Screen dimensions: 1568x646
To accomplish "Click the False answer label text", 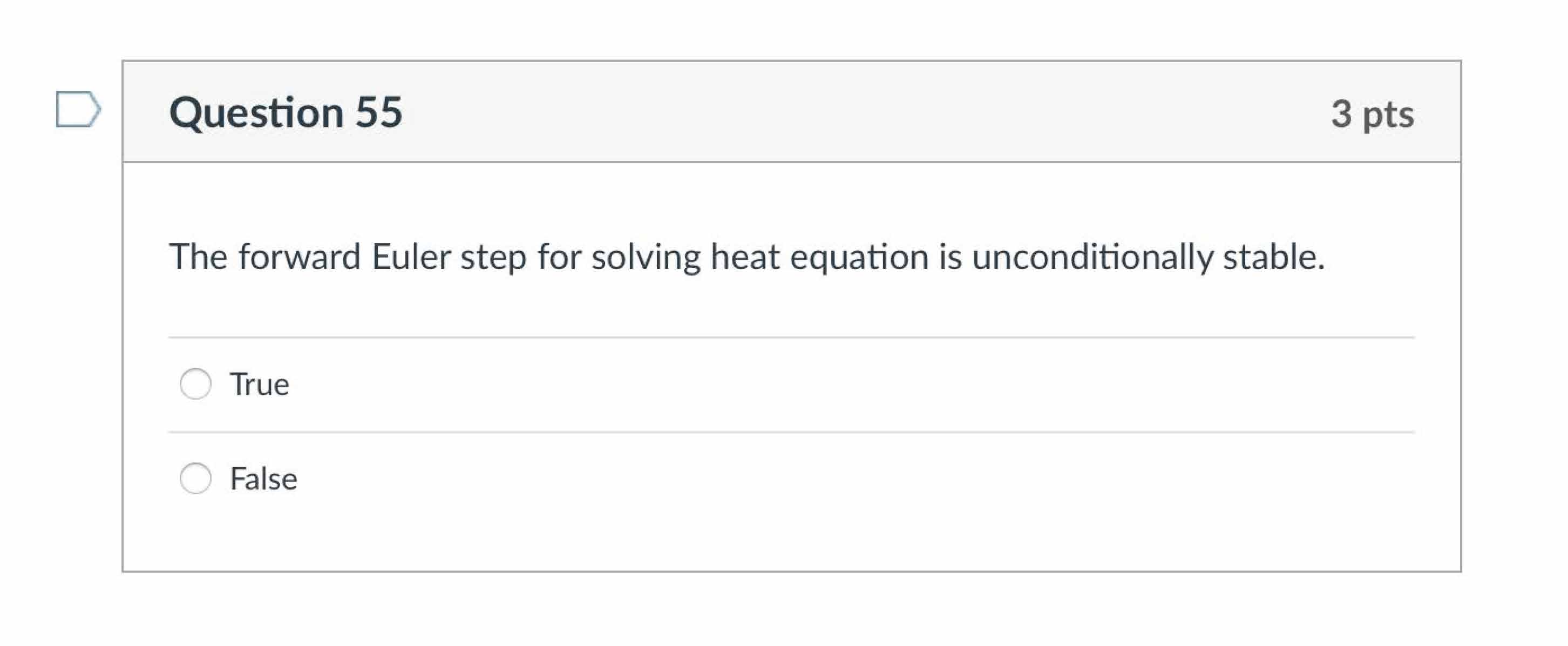I will pyautogui.click(x=263, y=479).
